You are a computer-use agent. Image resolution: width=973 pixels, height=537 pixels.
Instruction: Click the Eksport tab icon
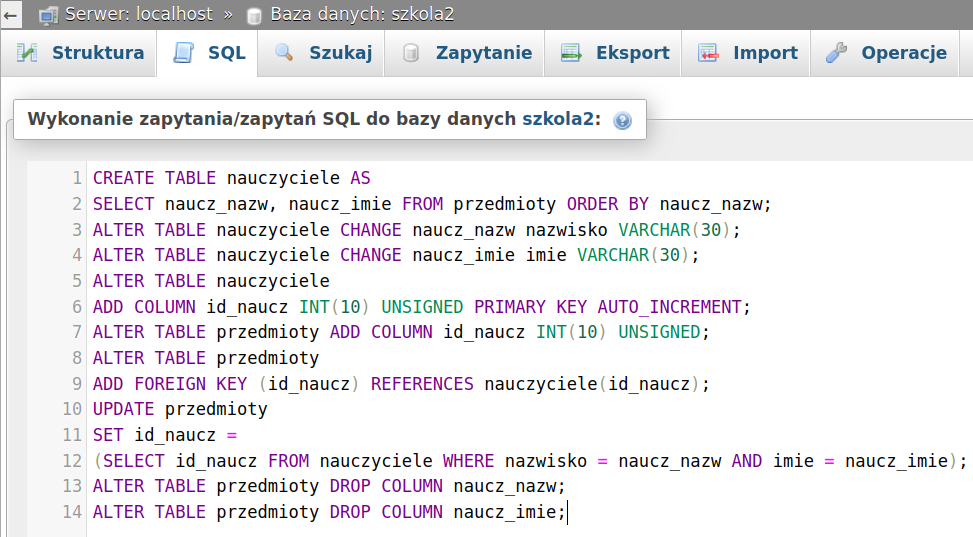click(x=571, y=53)
